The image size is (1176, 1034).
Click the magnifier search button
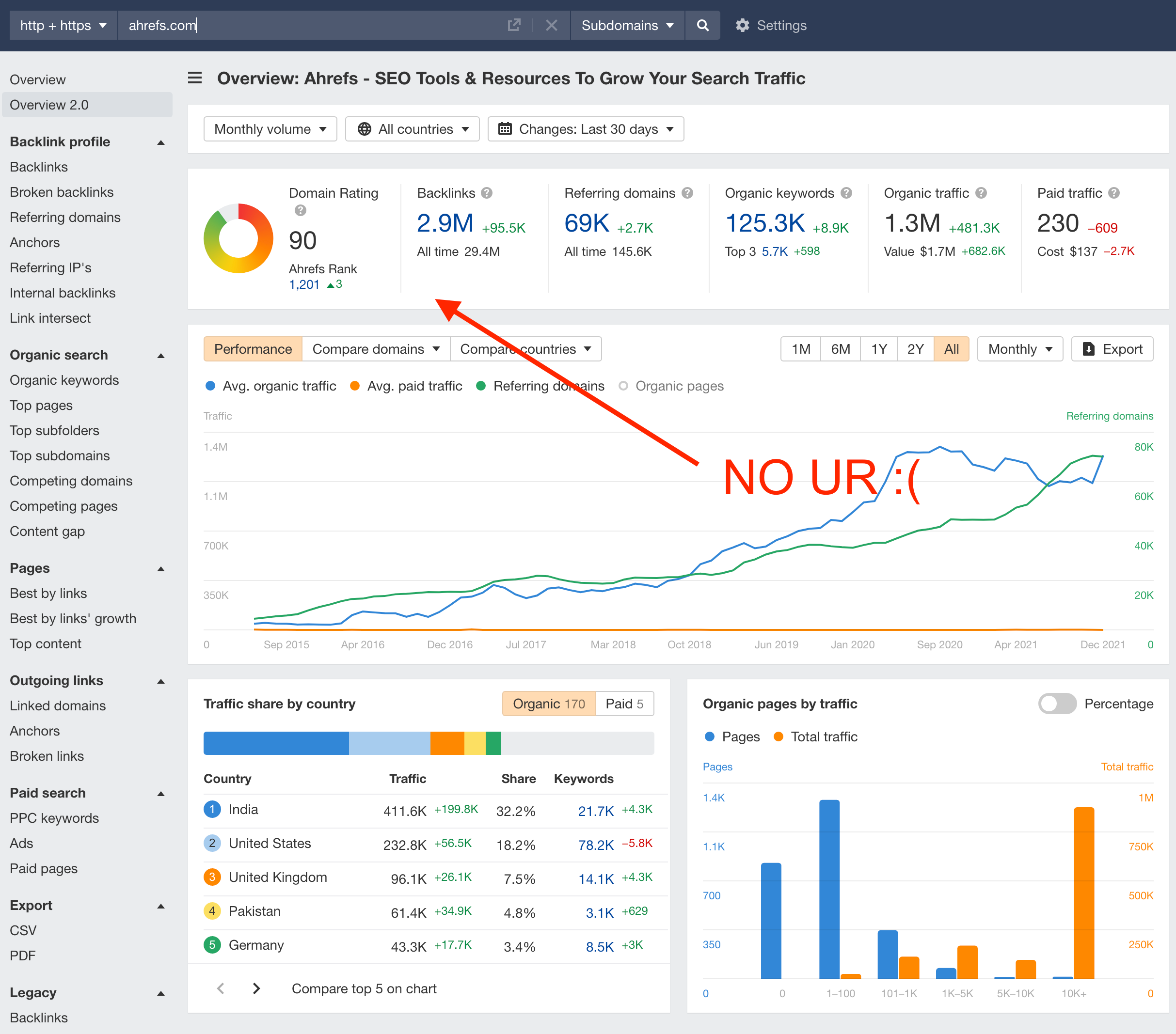[702, 25]
